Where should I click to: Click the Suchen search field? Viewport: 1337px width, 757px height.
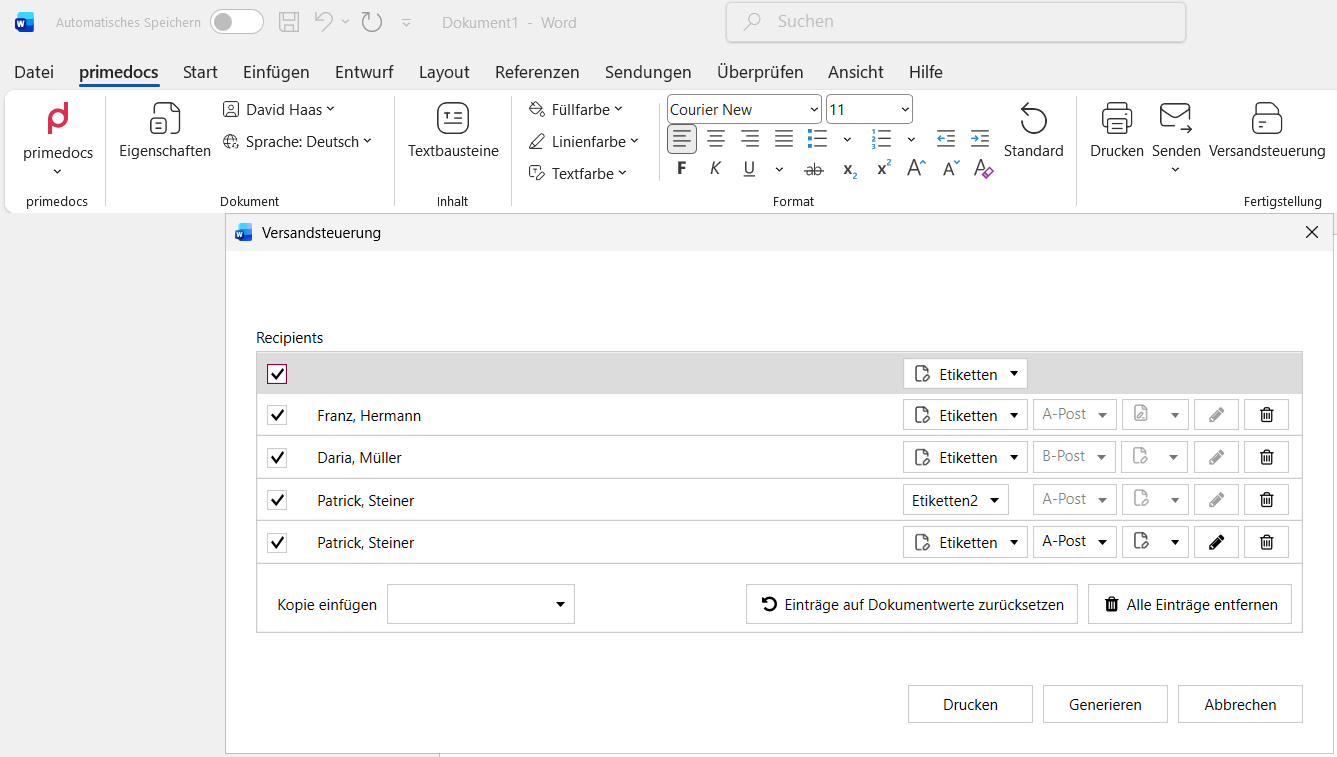coord(956,22)
